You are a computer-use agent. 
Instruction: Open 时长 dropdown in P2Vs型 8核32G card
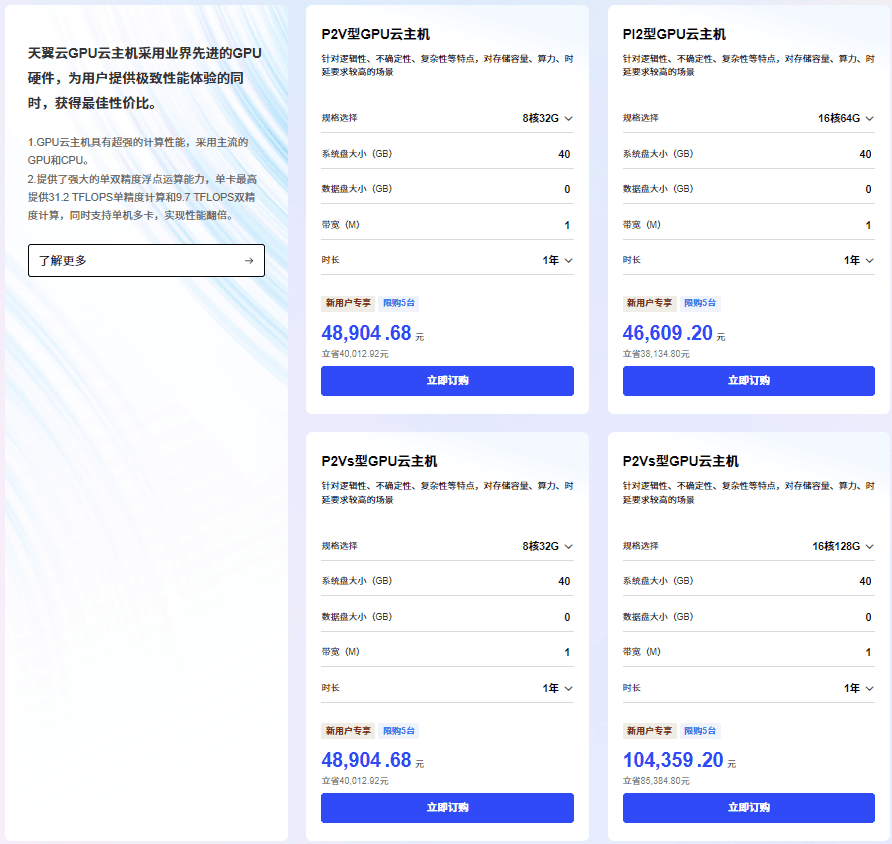(558, 688)
